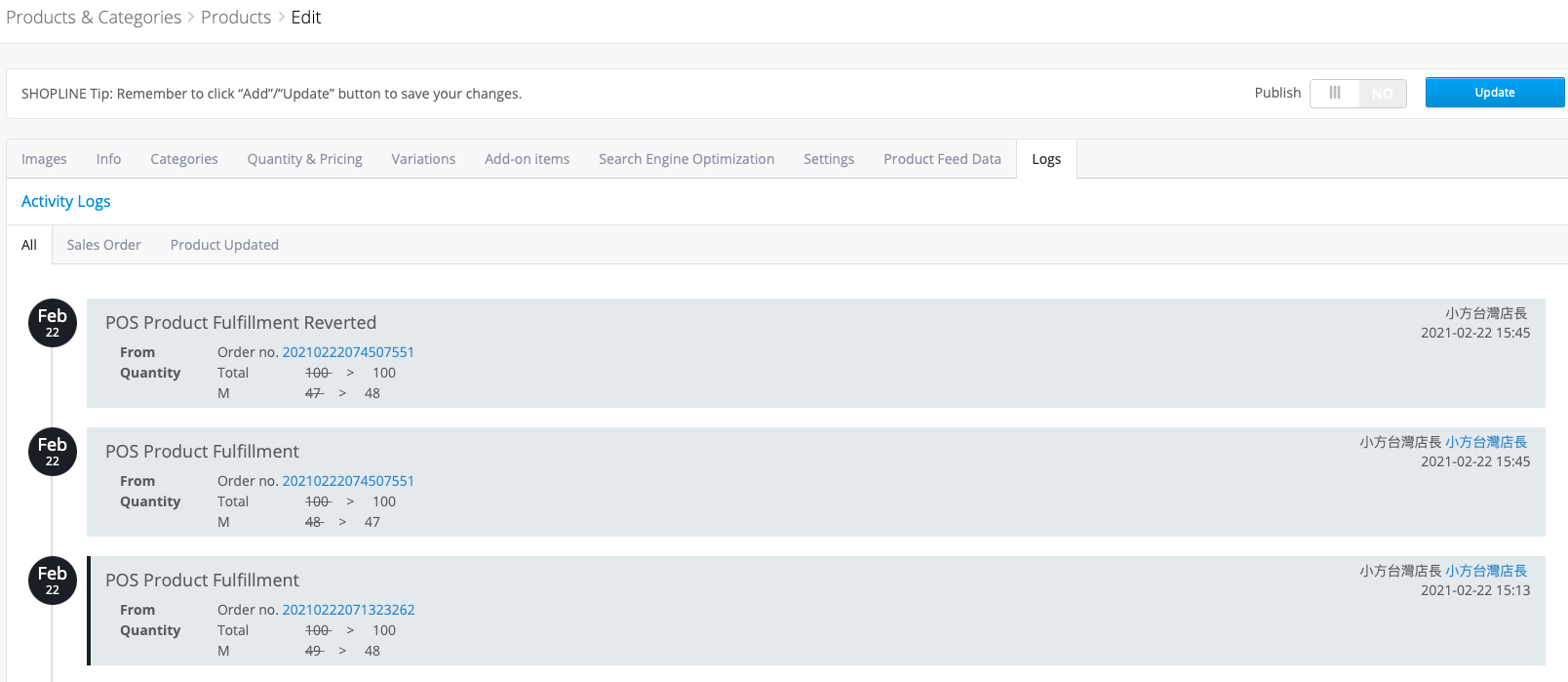This screenshot has height=682, width=1568.
Task: Open order link 20210222071323262
Action: point(348,610)
